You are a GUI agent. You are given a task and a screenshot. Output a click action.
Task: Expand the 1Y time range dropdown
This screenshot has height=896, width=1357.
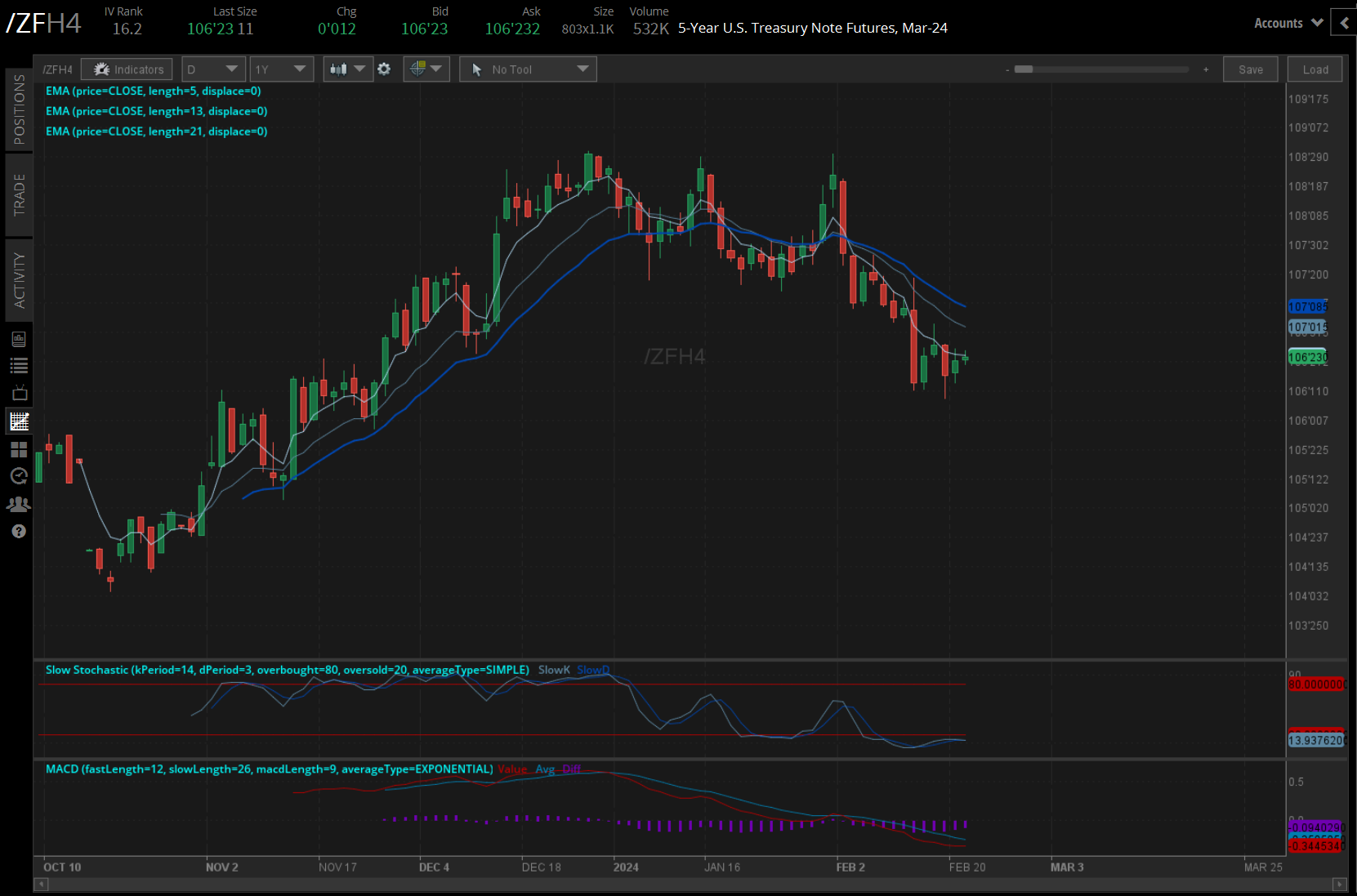[281, 69]
